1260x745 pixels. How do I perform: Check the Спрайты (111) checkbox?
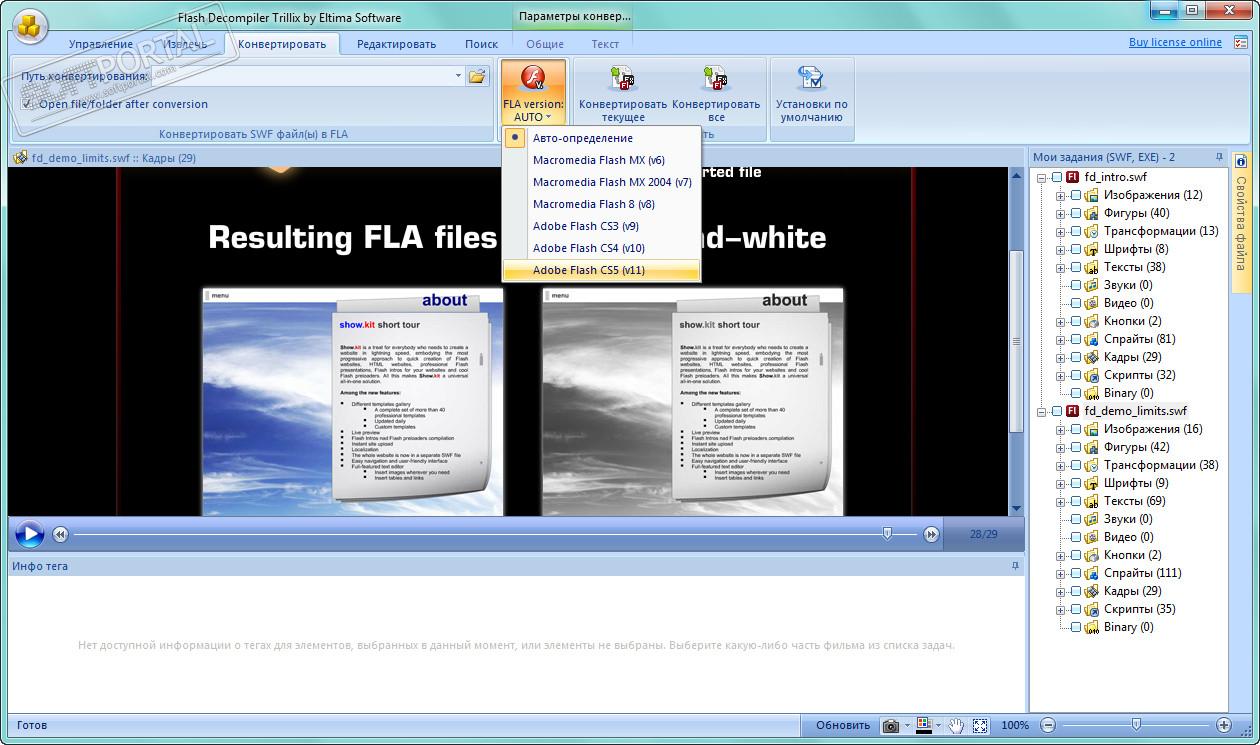click(1076, 573)
